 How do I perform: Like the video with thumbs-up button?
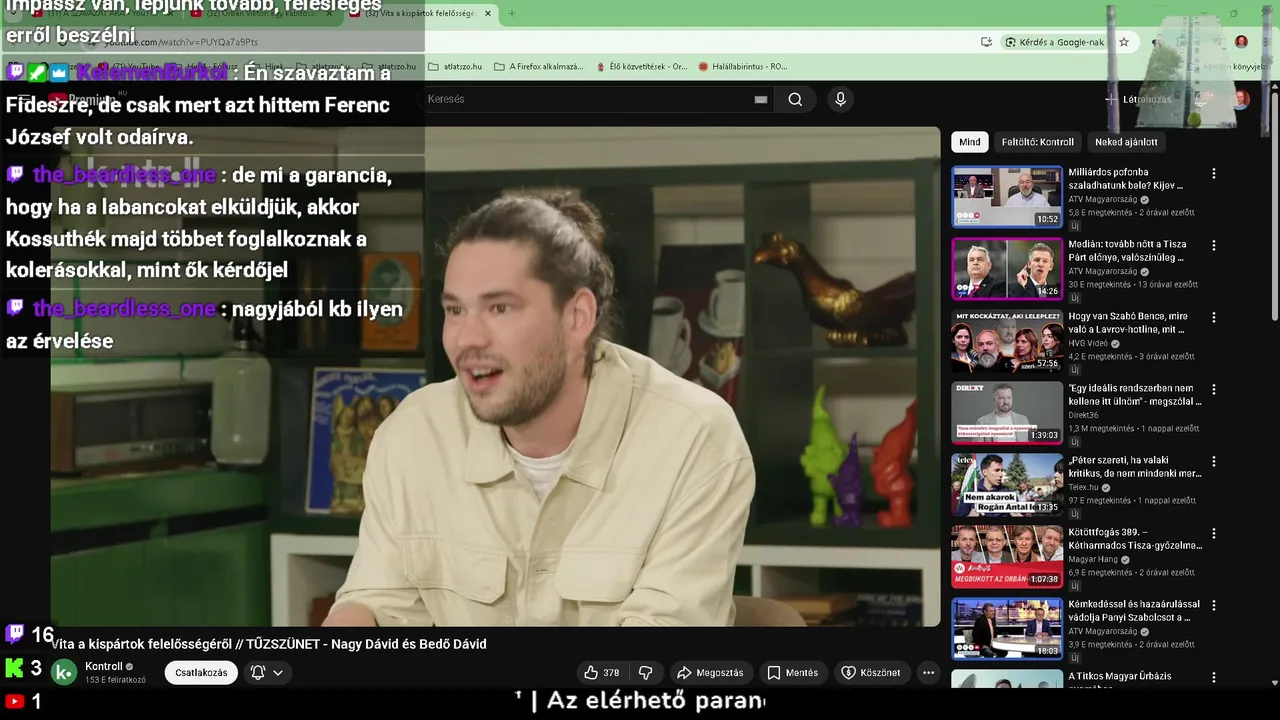[602, 673]
